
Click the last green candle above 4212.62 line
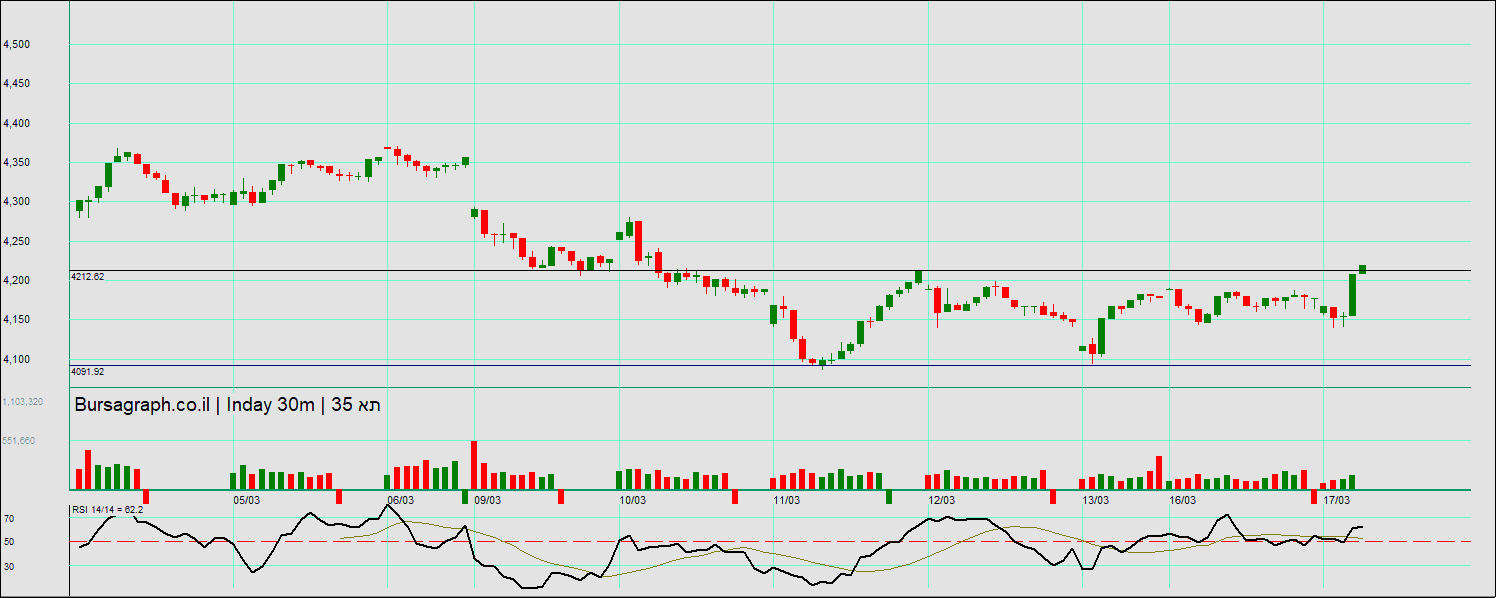(1362, 268)
